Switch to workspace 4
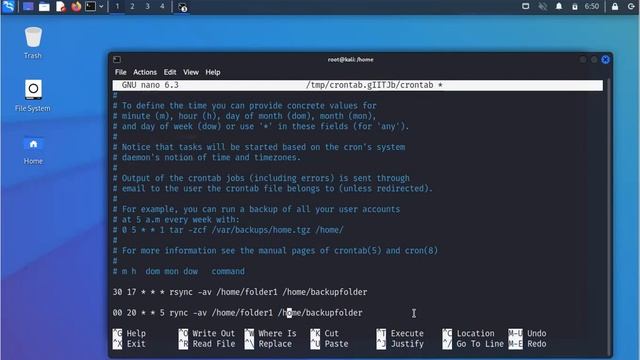 click(162, 7)
